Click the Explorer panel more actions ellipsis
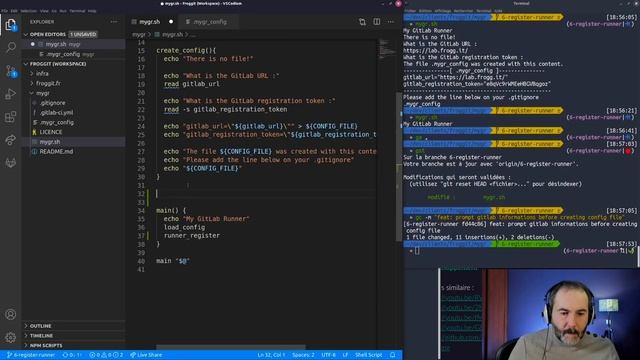Image resolution: width=640 pixels, height=360 pixels. (114, 22)
